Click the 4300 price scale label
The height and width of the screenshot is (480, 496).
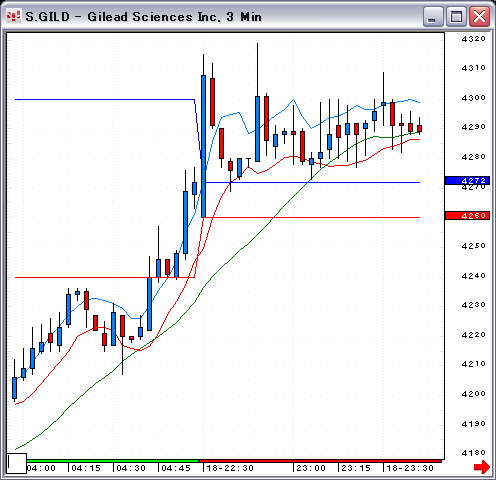point(473,98)
